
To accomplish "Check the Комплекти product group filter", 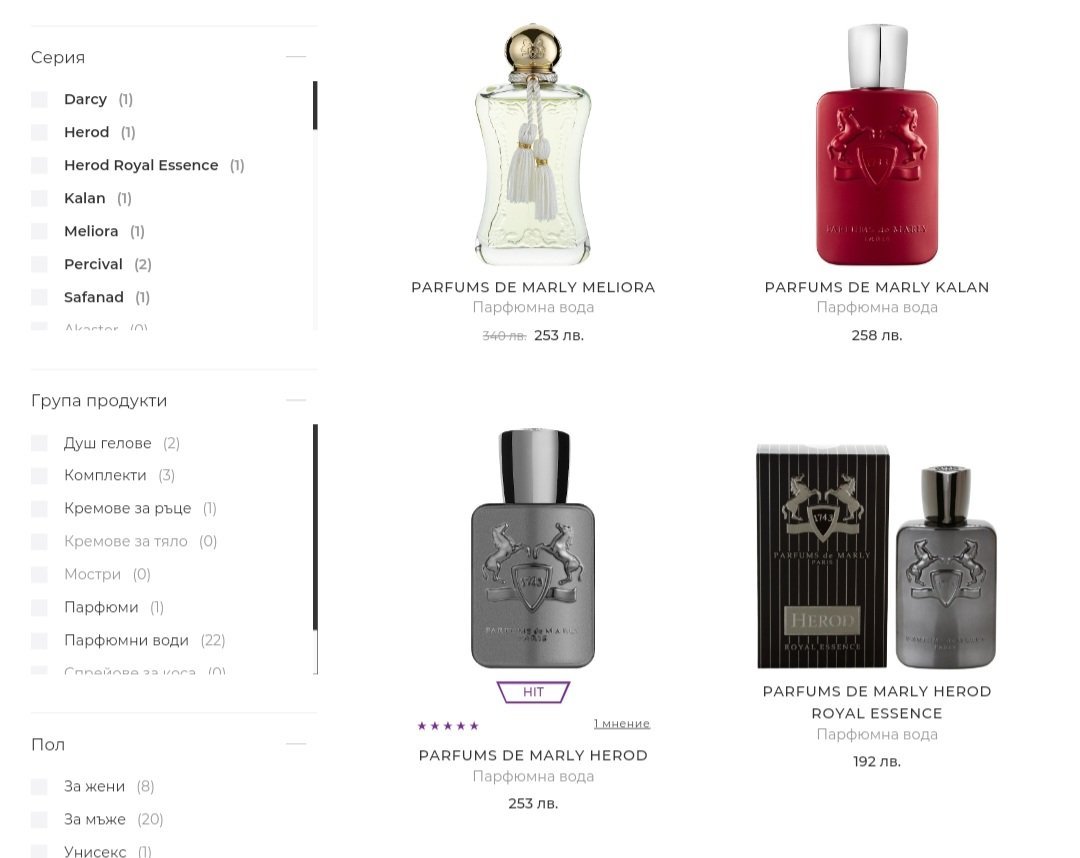I will (x=39, y=475).
